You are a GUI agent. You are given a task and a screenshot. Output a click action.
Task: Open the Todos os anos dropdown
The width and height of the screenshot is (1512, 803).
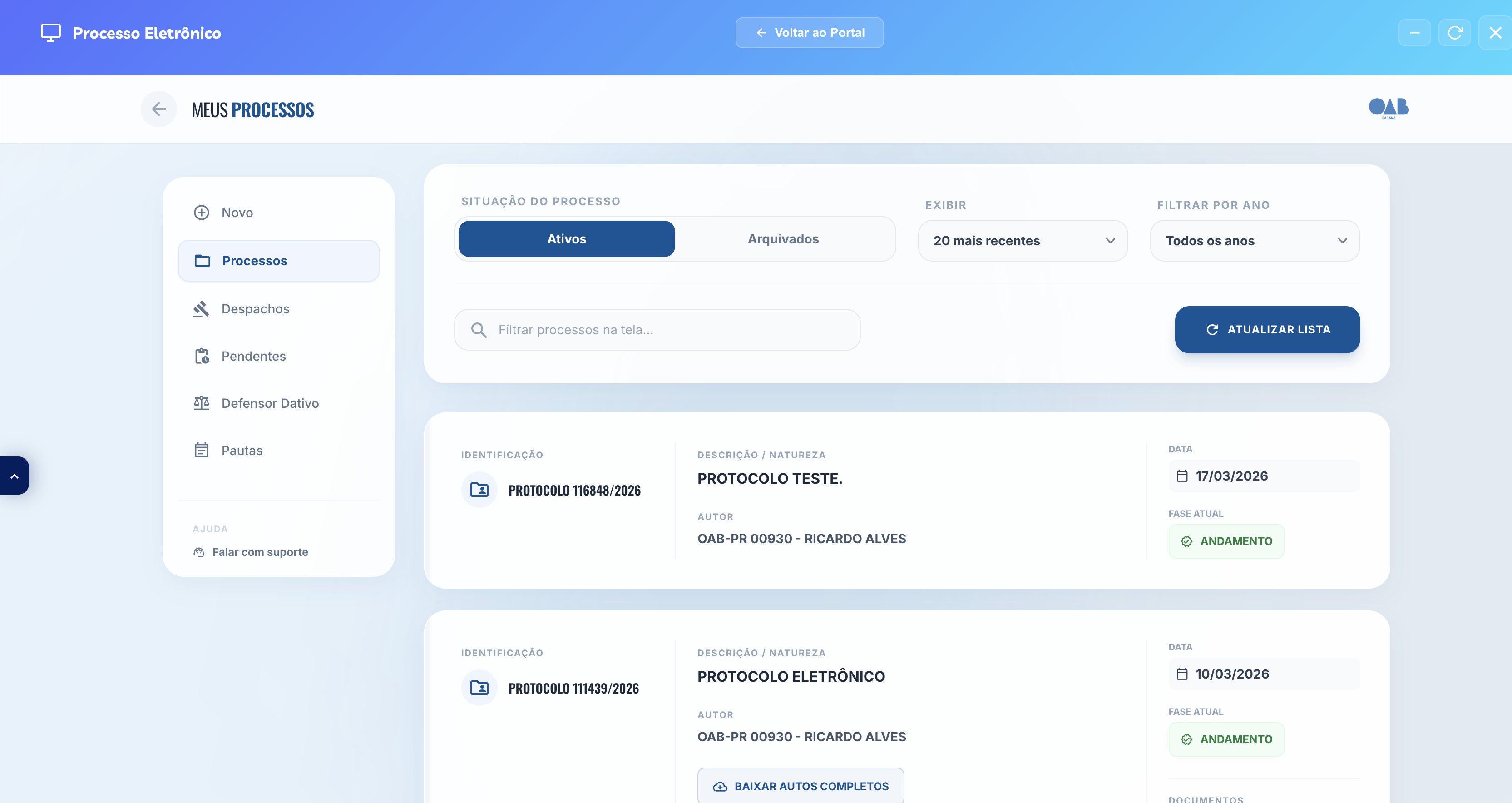click(1255, 241)
